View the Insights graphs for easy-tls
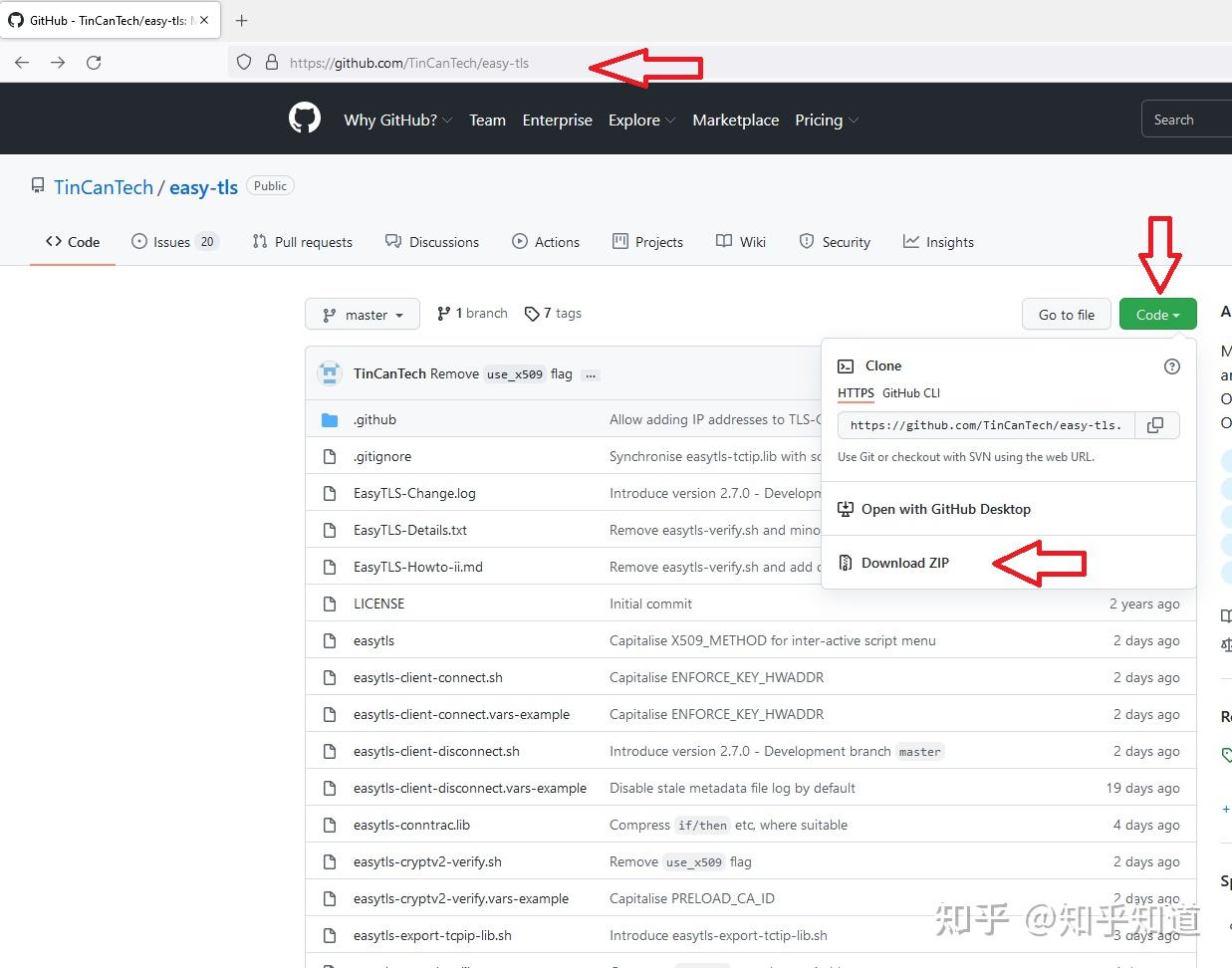Image resolution: width=1232 pixels, height=968 pixels. pos(937,241)
